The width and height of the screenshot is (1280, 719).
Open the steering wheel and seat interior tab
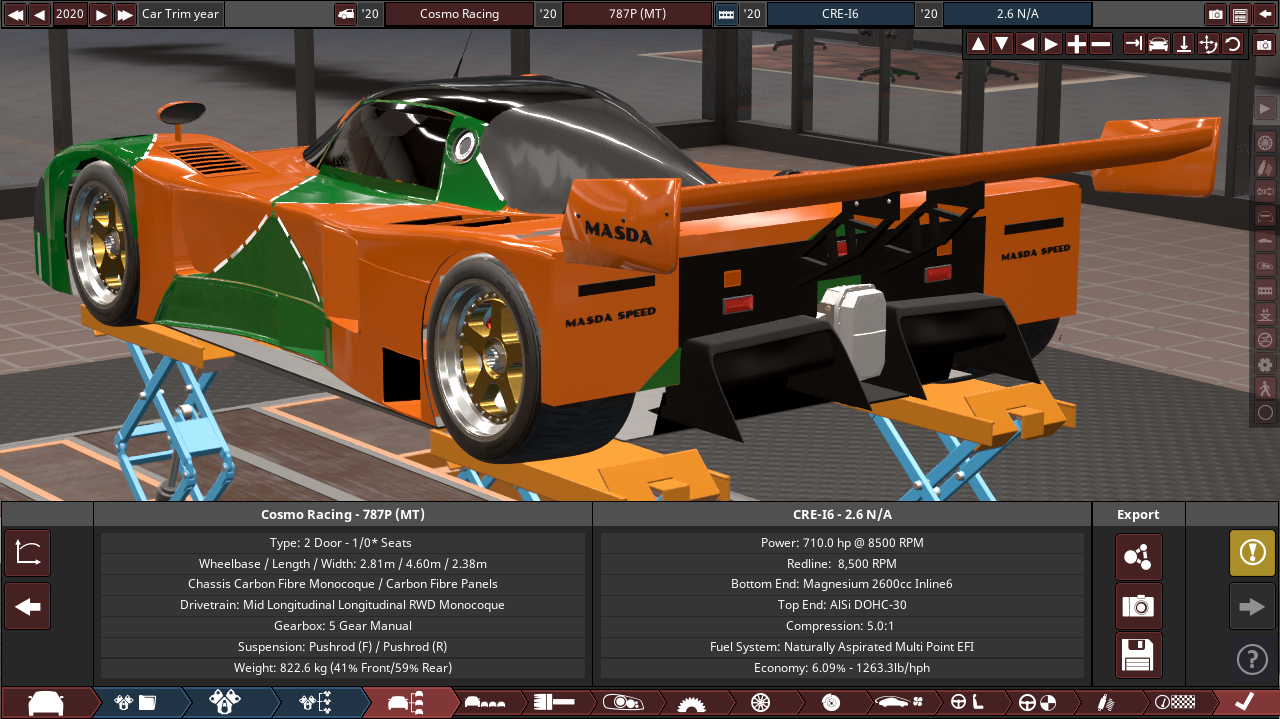coord(966,702)
